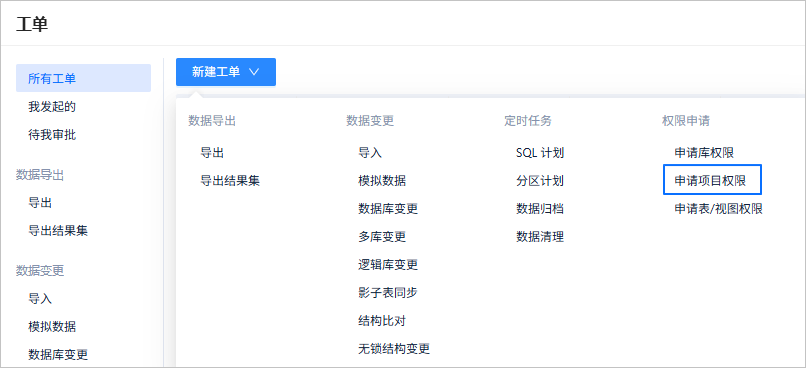Select 所有工单 in the sidebar
The height and width of the screenshot is (368, 806).
tap(83, 79)
